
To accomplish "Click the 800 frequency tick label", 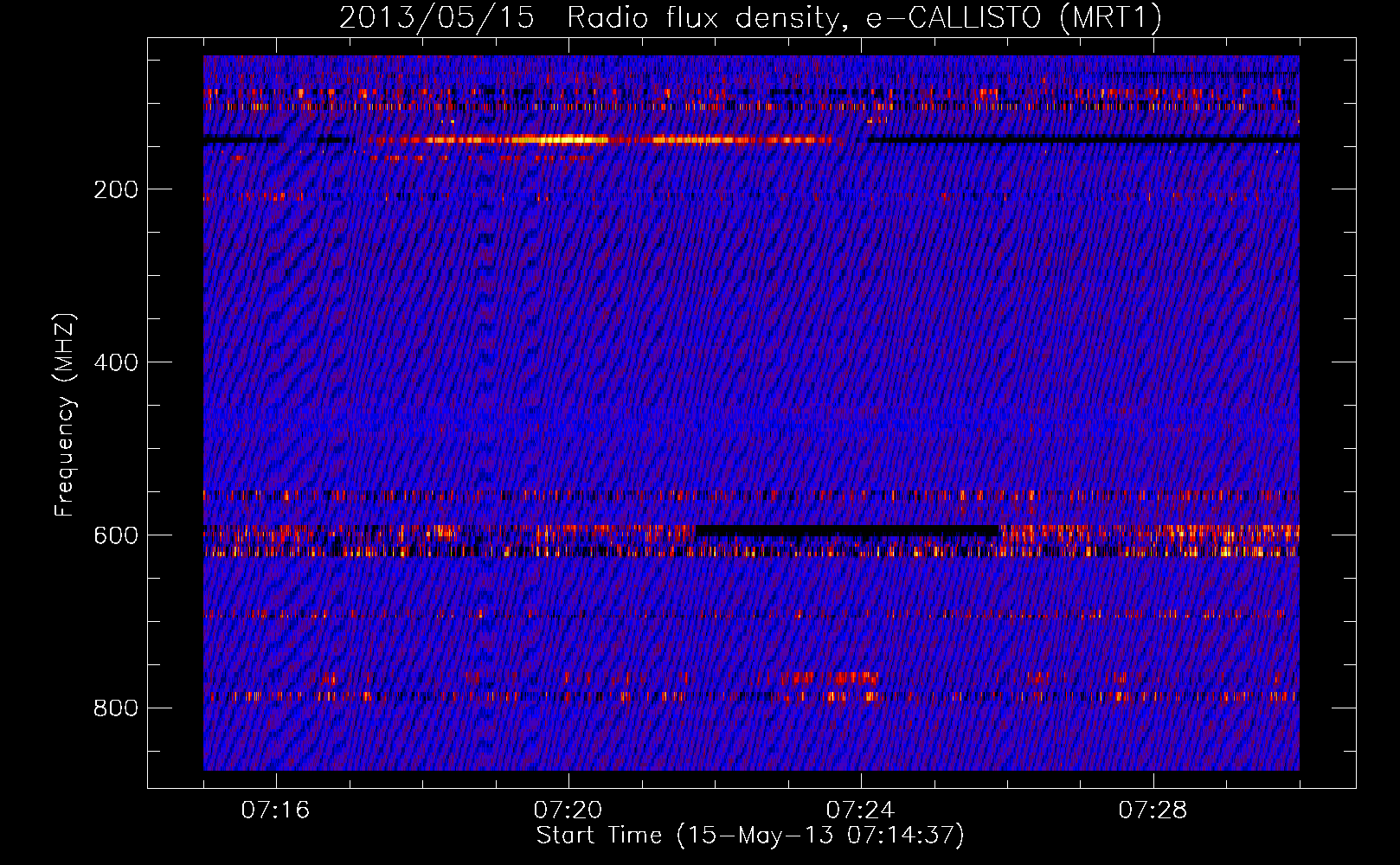I will pos(116,708).
